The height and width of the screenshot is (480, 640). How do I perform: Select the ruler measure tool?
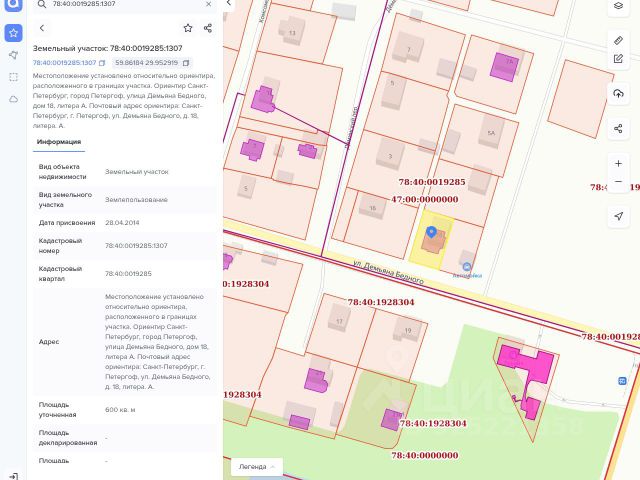618,40
